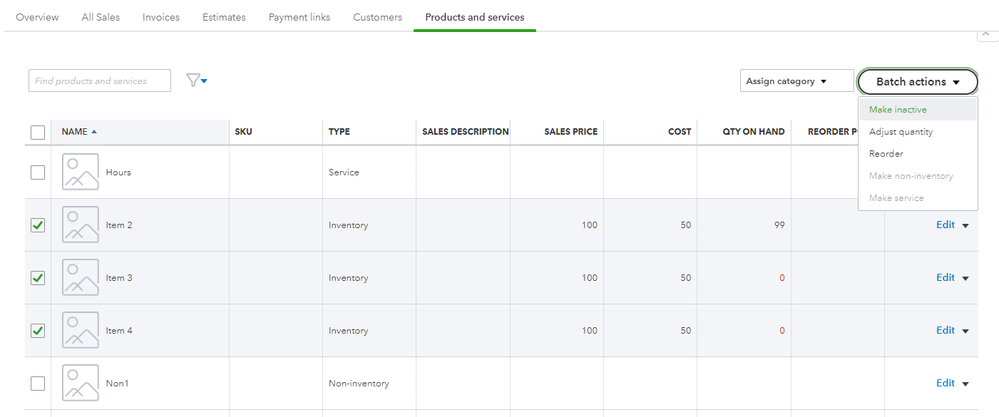Choose Make inactive from Batch actions
This screenshot has width=999, height=417.
[897, 110]
